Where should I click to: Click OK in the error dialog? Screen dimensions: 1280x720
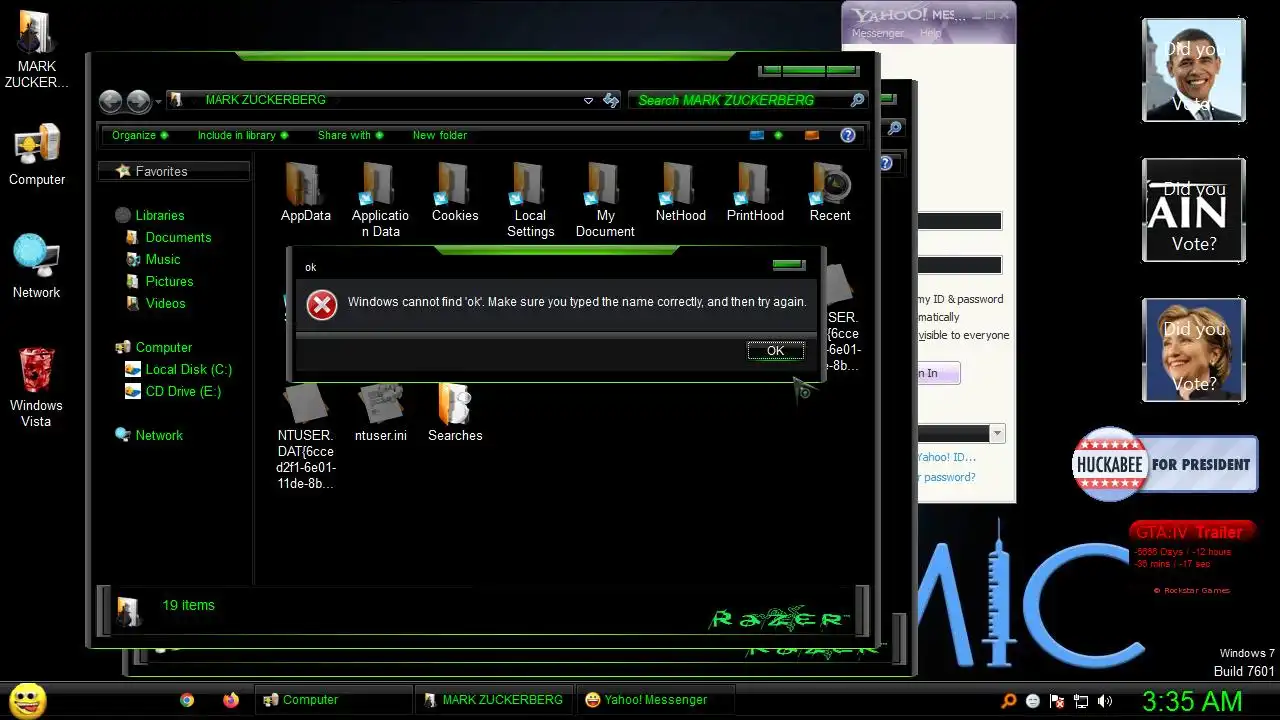pyautogui.click(x=775, y=351)
